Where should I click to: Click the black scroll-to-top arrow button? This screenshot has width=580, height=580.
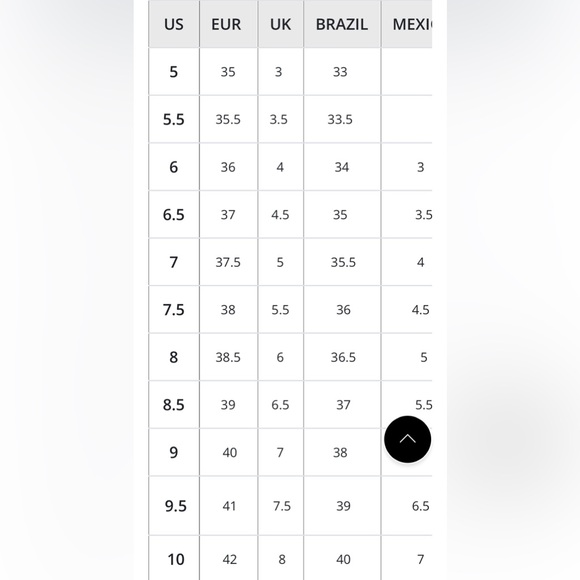coord(407,439)
